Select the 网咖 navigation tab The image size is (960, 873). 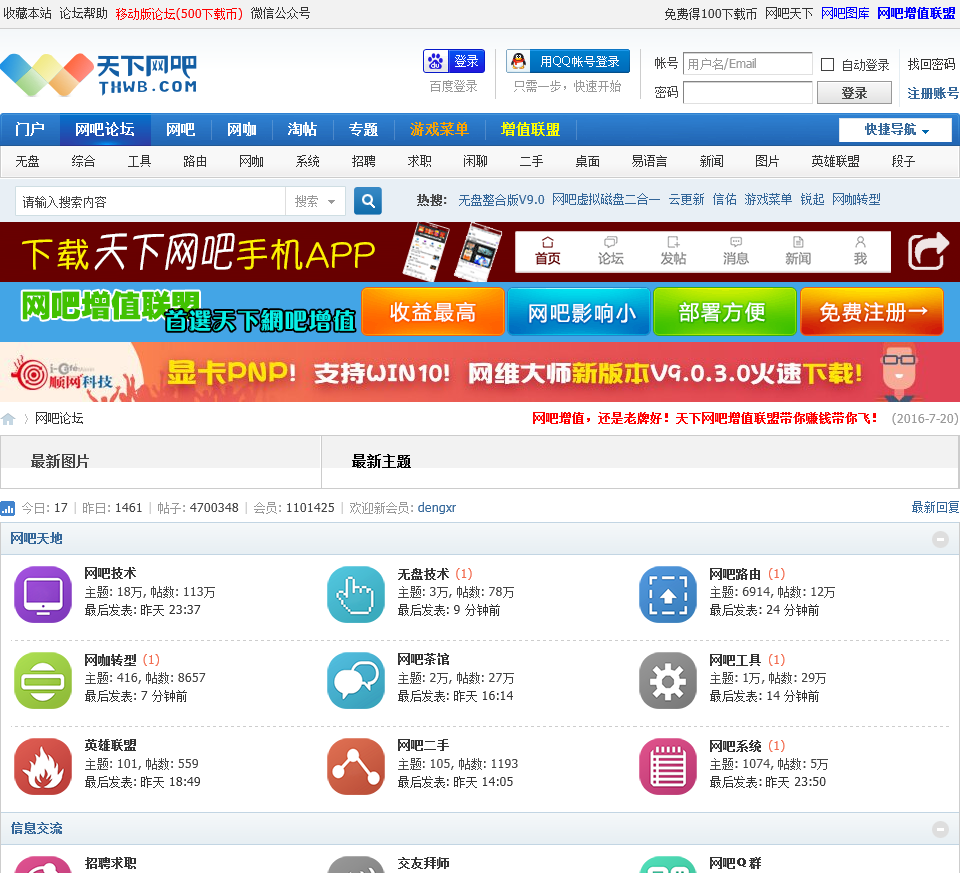[242, 129]
